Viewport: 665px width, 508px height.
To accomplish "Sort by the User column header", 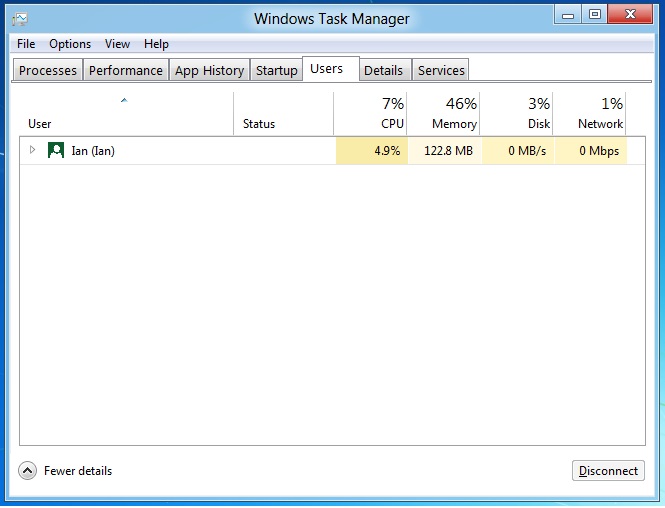I will [126, 113].
